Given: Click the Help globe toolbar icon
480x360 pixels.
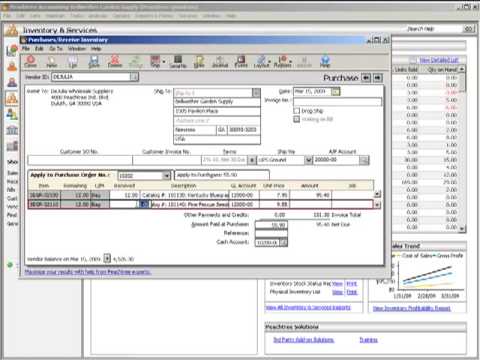Looking at the screenshot, I should point(325,62).
